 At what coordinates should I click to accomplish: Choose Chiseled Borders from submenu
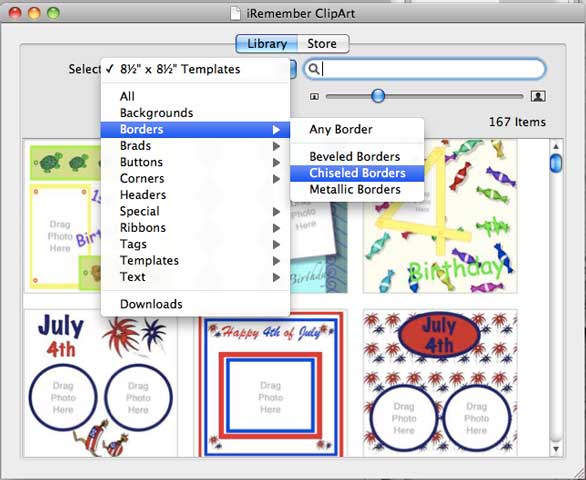(x=357, y=173)
